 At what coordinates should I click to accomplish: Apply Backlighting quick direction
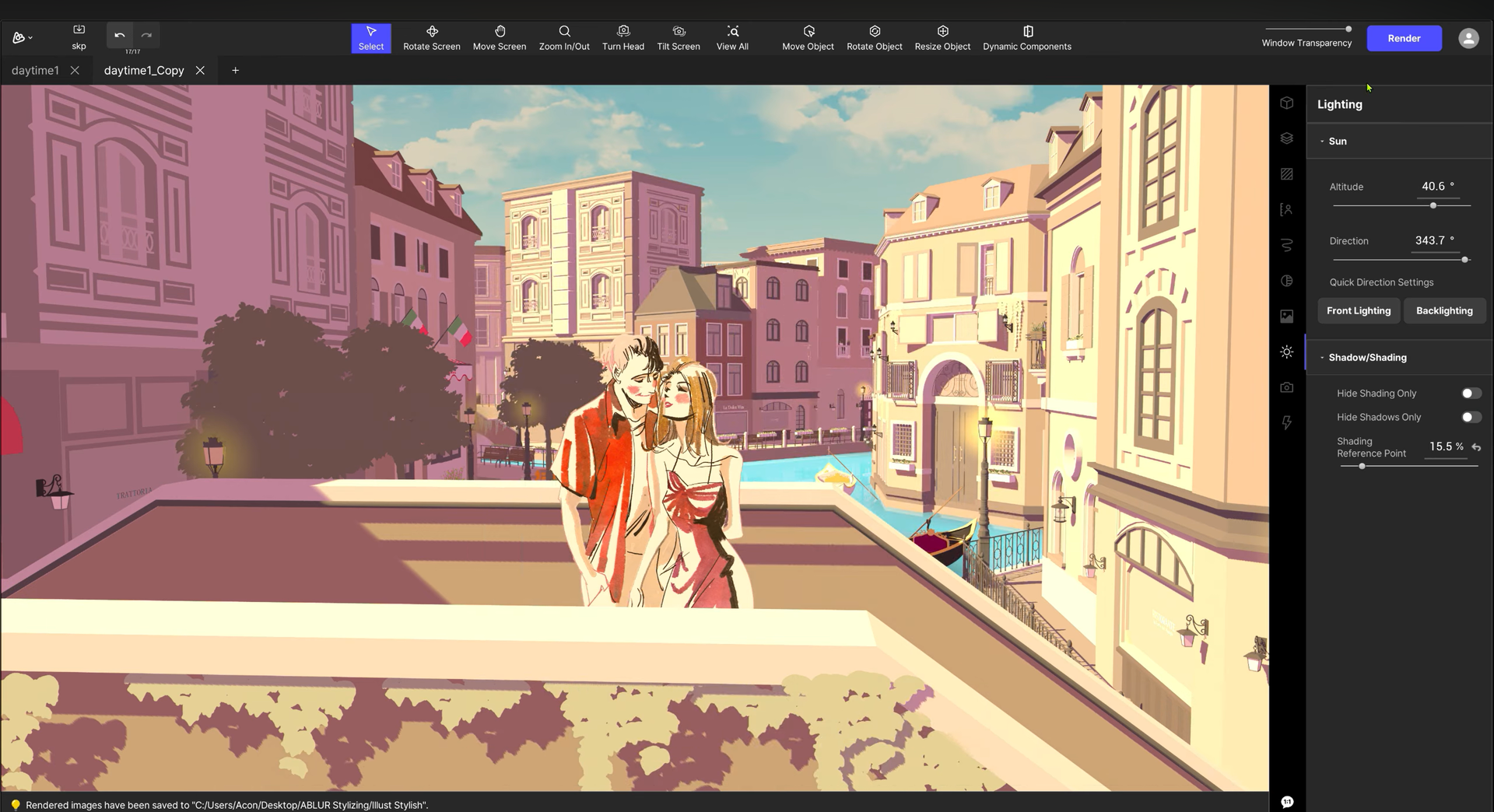pyautogui.click(x=1443, y=310)
